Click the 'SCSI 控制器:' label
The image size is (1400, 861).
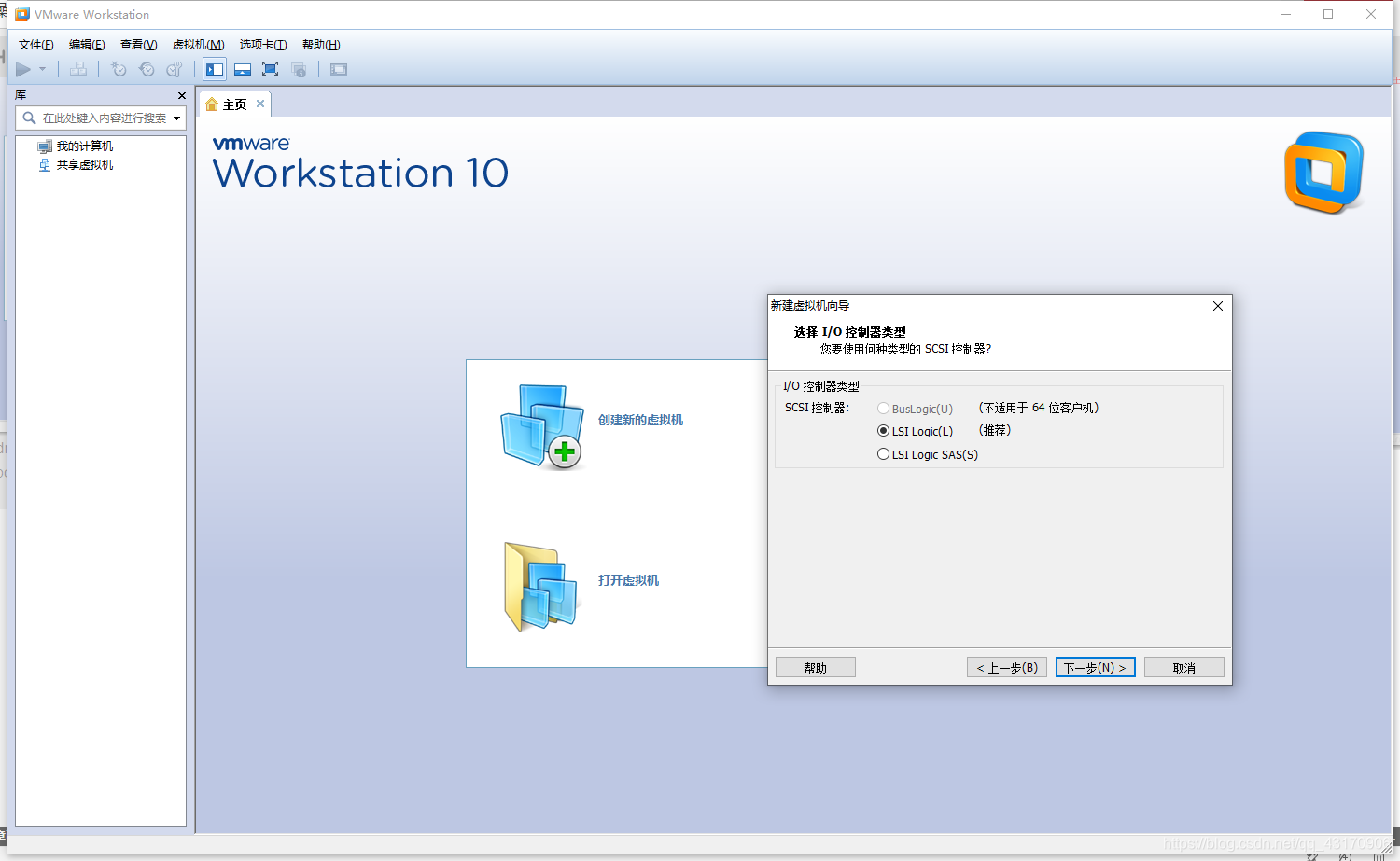(x=818, y=408)
